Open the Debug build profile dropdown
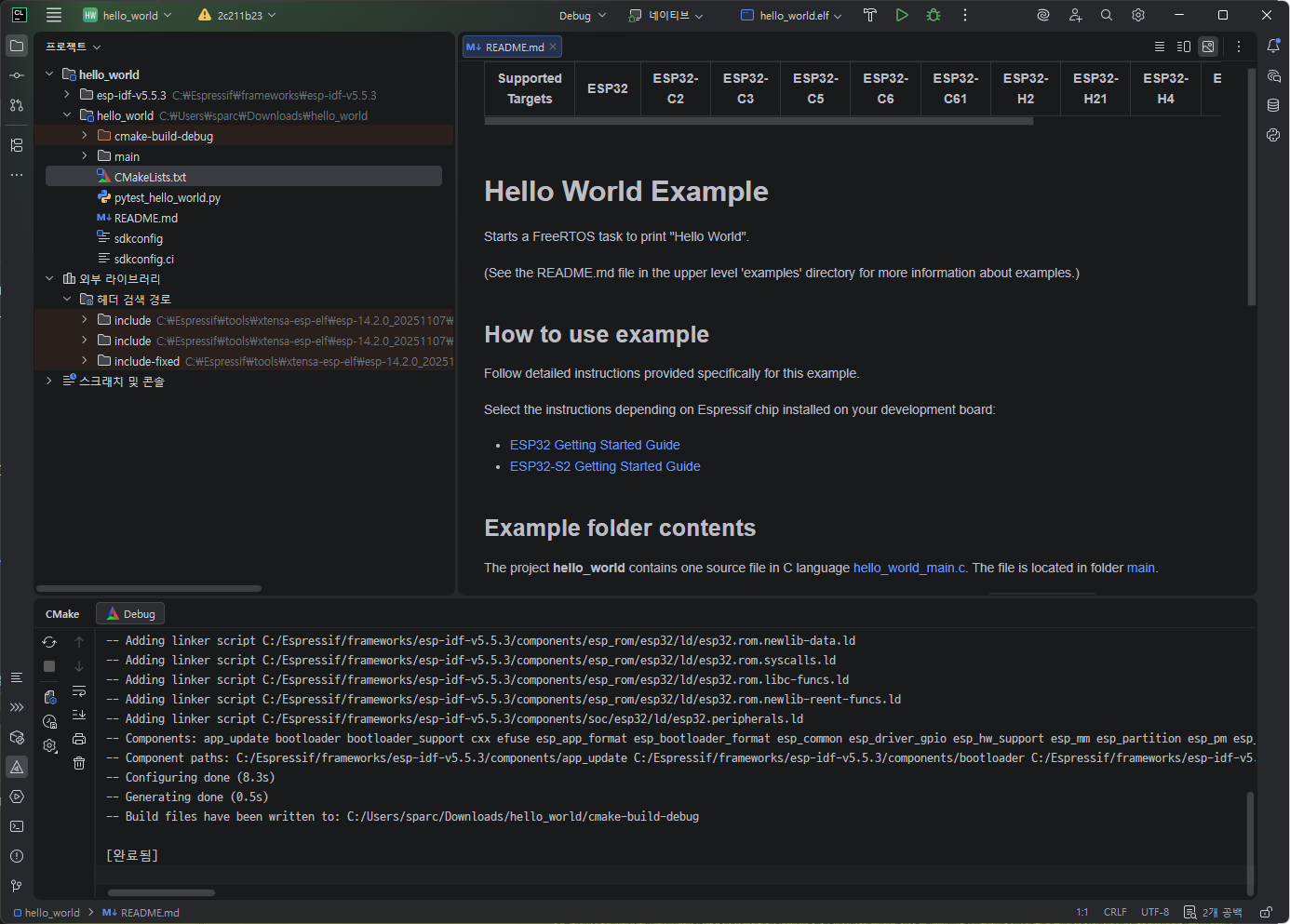This screenshot has width=1290, height=924. coord(583,16)
